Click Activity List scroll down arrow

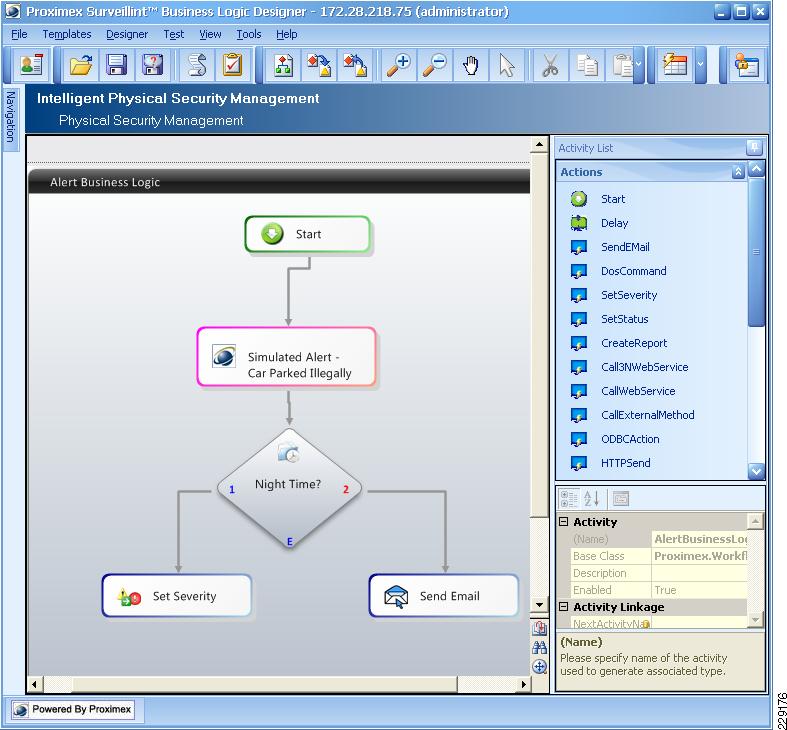(756, 471)
